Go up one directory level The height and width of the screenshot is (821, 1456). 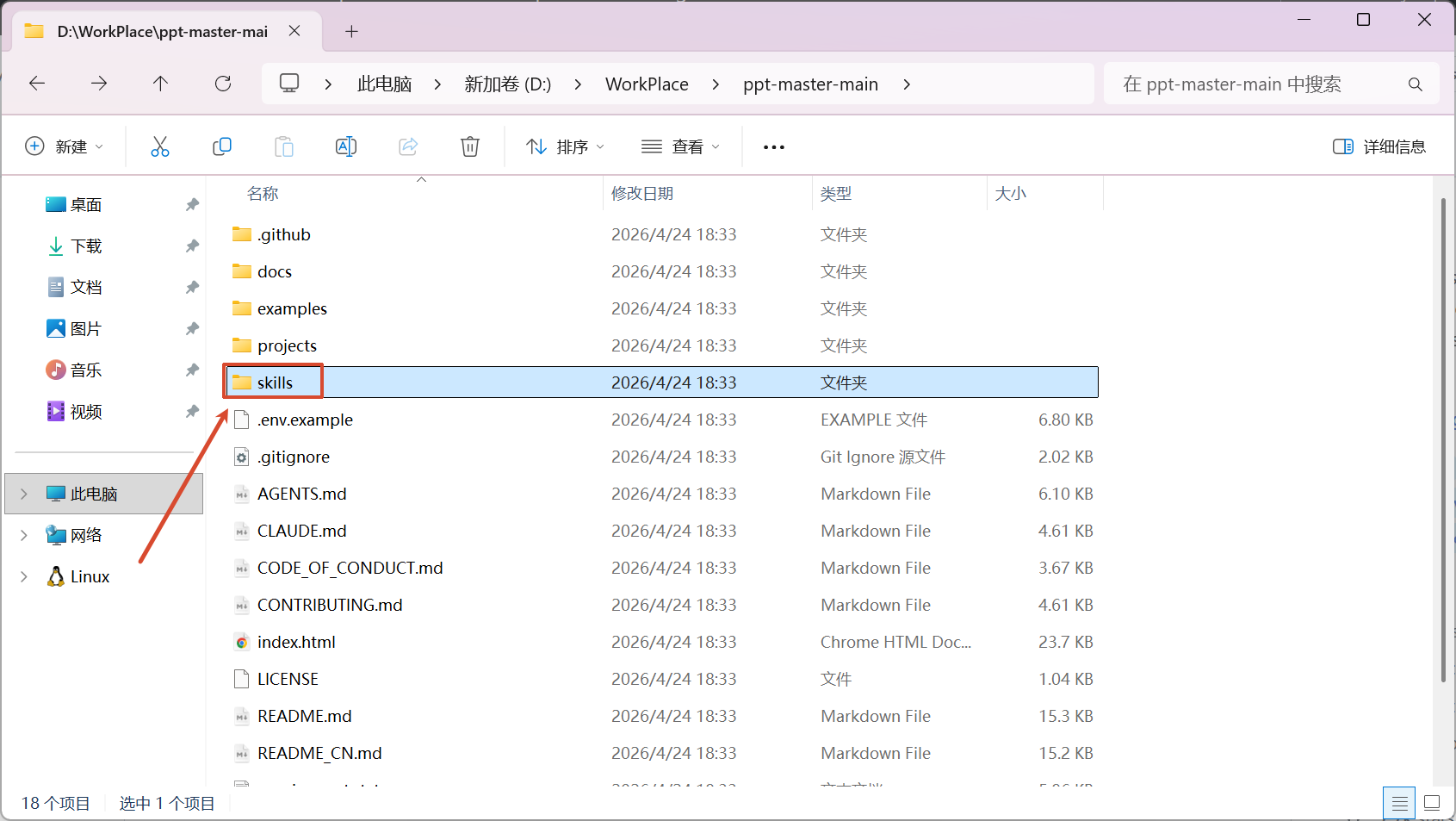pos(160,84)
